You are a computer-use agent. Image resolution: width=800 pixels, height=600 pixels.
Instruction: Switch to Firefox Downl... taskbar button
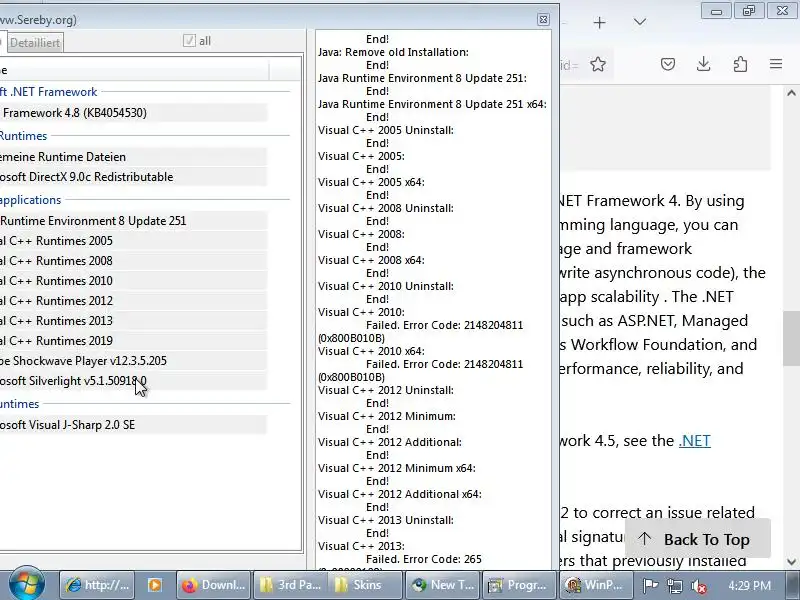pyautogui.click(x=214, y=585)
